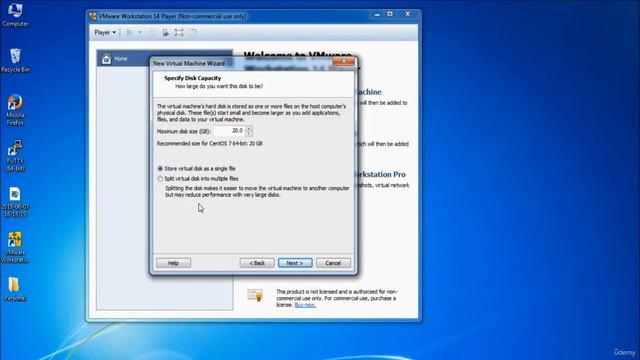The height and width of the screenshot is (360, 640).
Task: Minimize the VMware Workstation Player window
Action: tap(377, 14)
